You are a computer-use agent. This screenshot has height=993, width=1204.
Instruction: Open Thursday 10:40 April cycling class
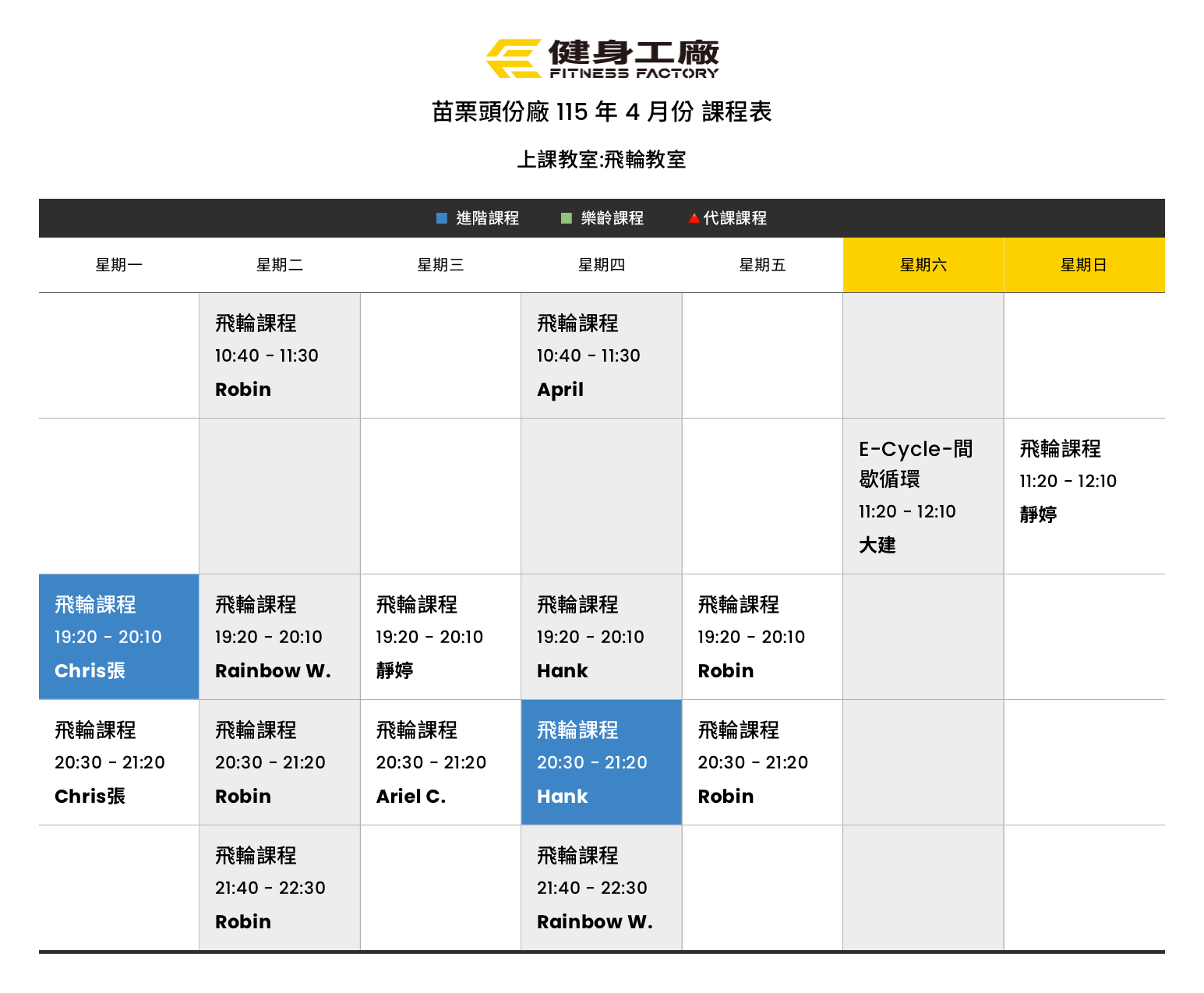[601, 355]
